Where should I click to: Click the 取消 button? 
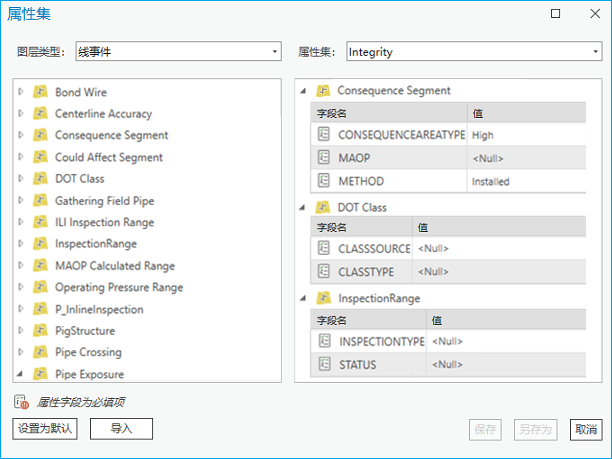(x=586, y=430)
